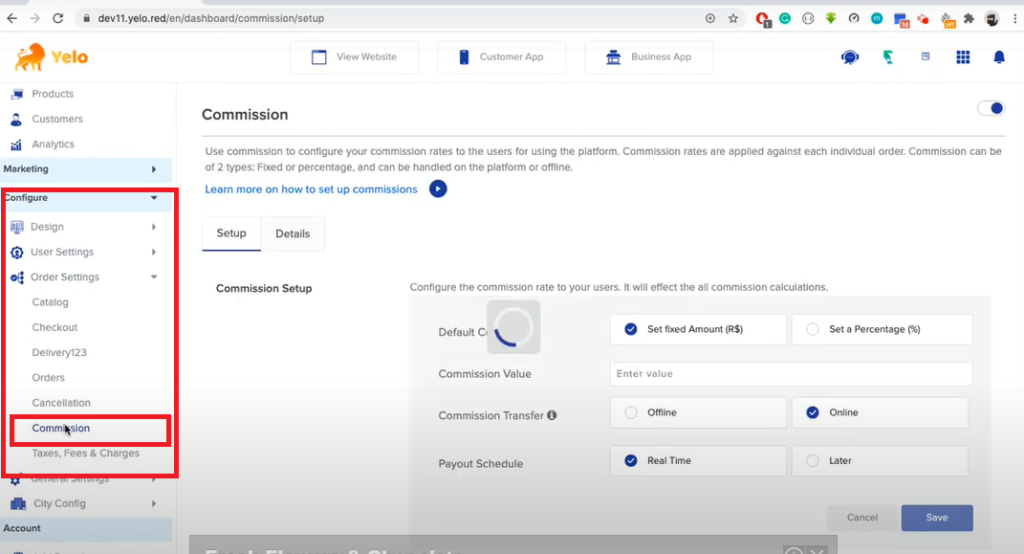Click the Design icon in sidebar
The height and width of the screenshot is (554, 1024).
(17, 227)
